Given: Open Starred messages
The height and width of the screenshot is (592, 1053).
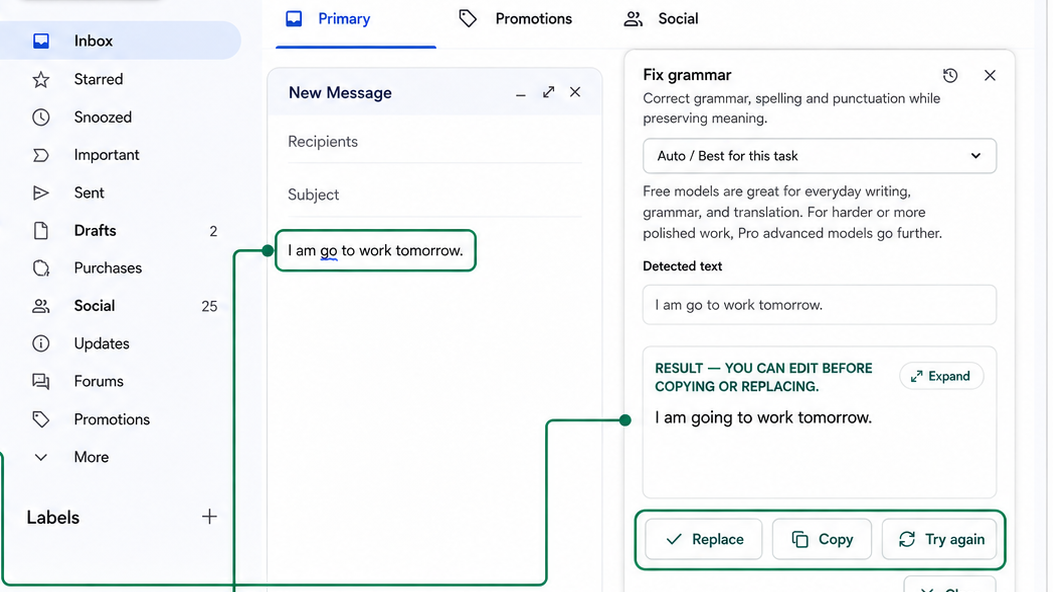Looking at the screenshot, I should pyautogui.click(x=98, y=79).
